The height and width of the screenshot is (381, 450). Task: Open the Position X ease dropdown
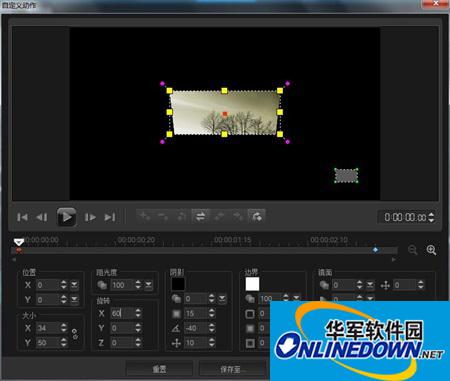[x=74, y=285]
